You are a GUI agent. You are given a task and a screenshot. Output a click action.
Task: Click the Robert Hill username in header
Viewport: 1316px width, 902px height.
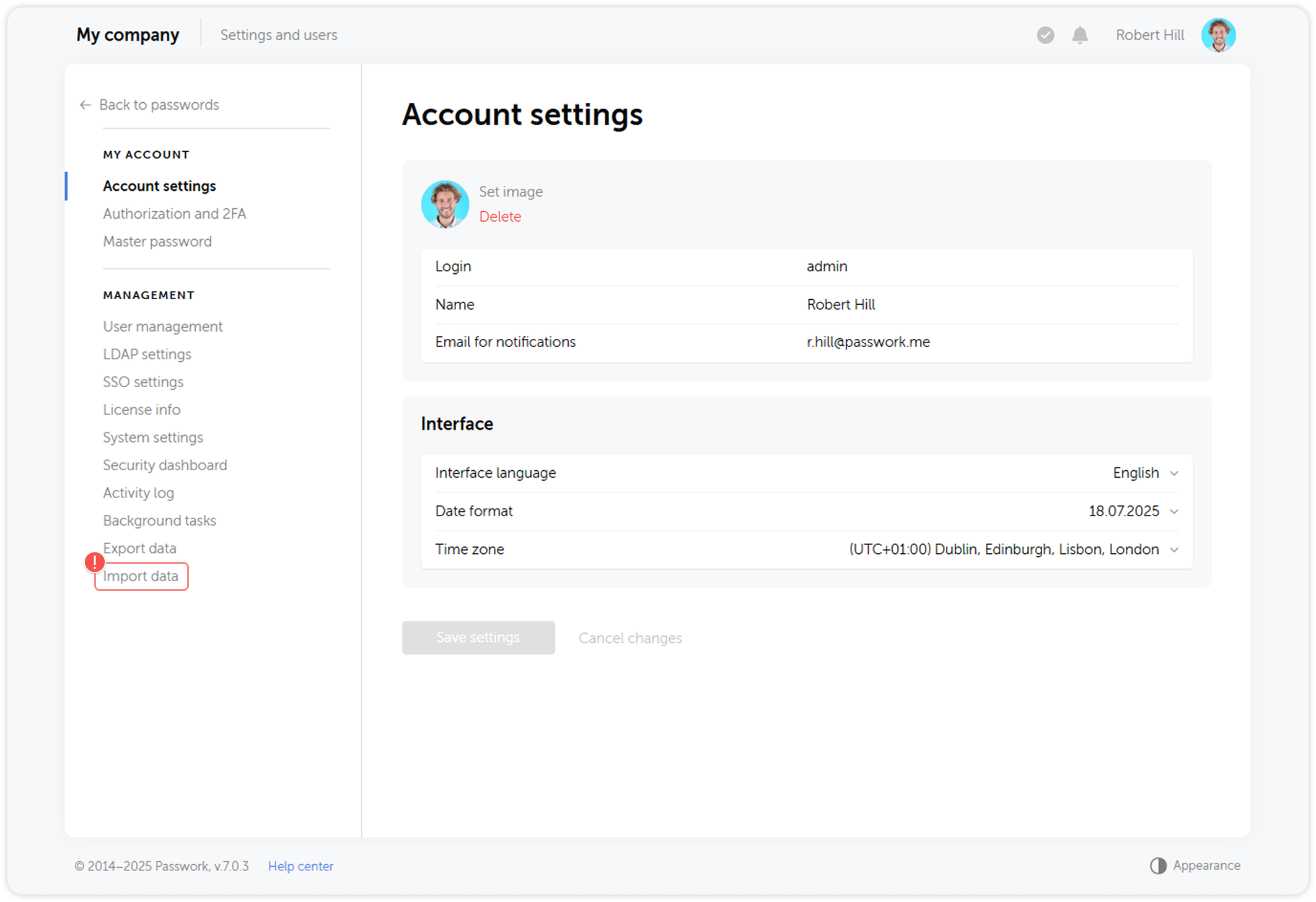pyautogui.click(x=1150, y=35)
